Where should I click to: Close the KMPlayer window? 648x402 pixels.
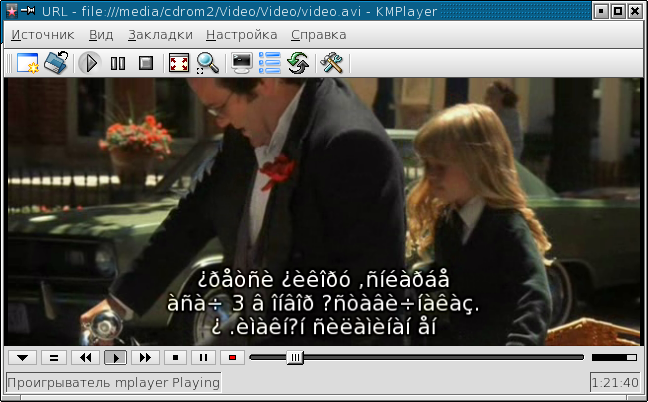[x=635, y=11]
